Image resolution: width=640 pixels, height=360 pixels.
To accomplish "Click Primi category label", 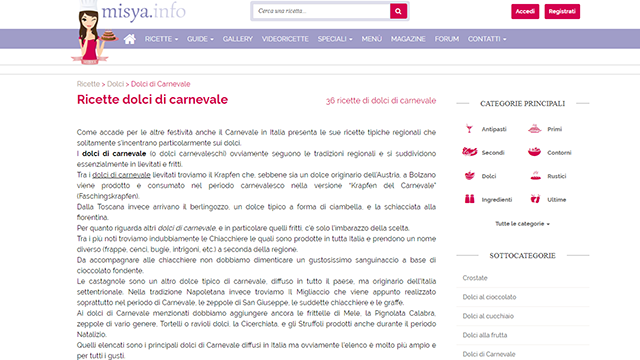I will click(554, 129).
